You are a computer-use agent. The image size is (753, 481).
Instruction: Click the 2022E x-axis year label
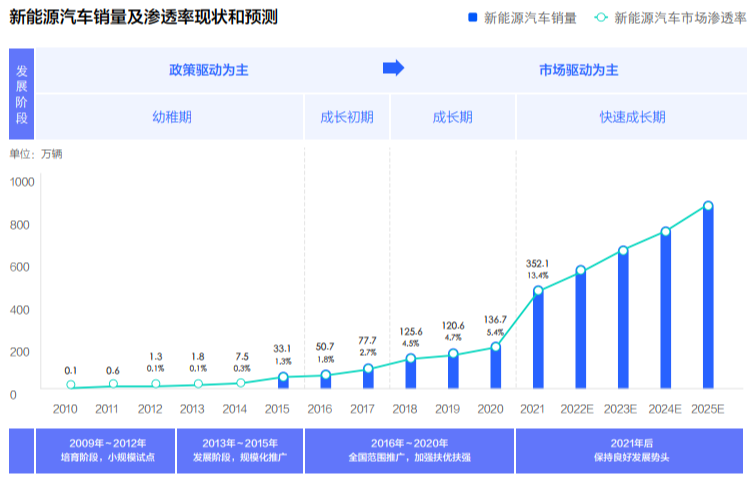(x=577, y=409)
